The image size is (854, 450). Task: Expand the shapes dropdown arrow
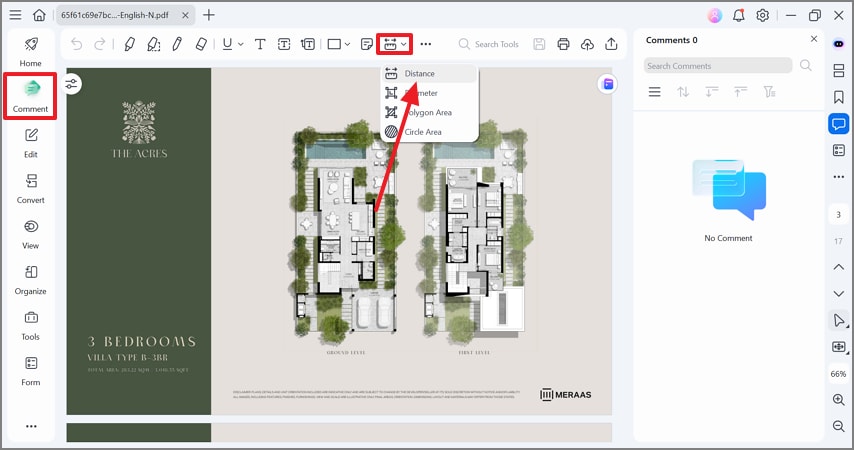coord(347,44)
